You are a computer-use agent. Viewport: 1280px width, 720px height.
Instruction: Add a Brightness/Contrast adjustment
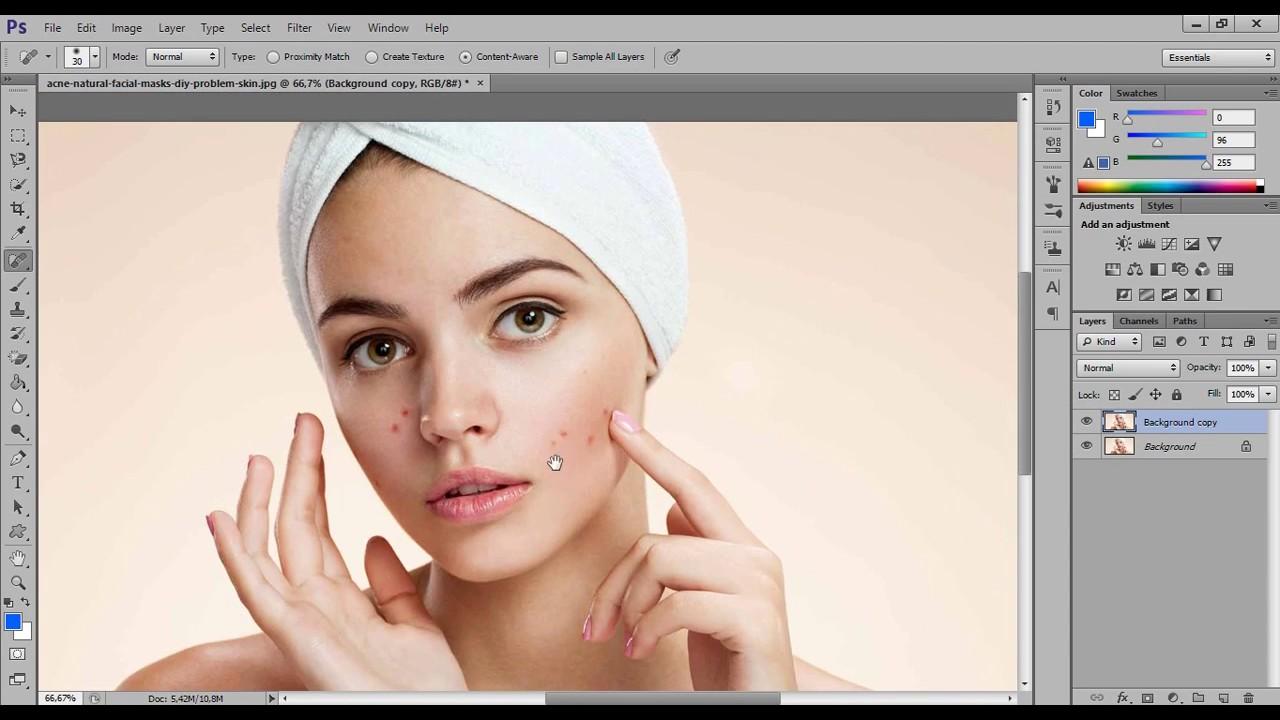(x=1124, y=244)
